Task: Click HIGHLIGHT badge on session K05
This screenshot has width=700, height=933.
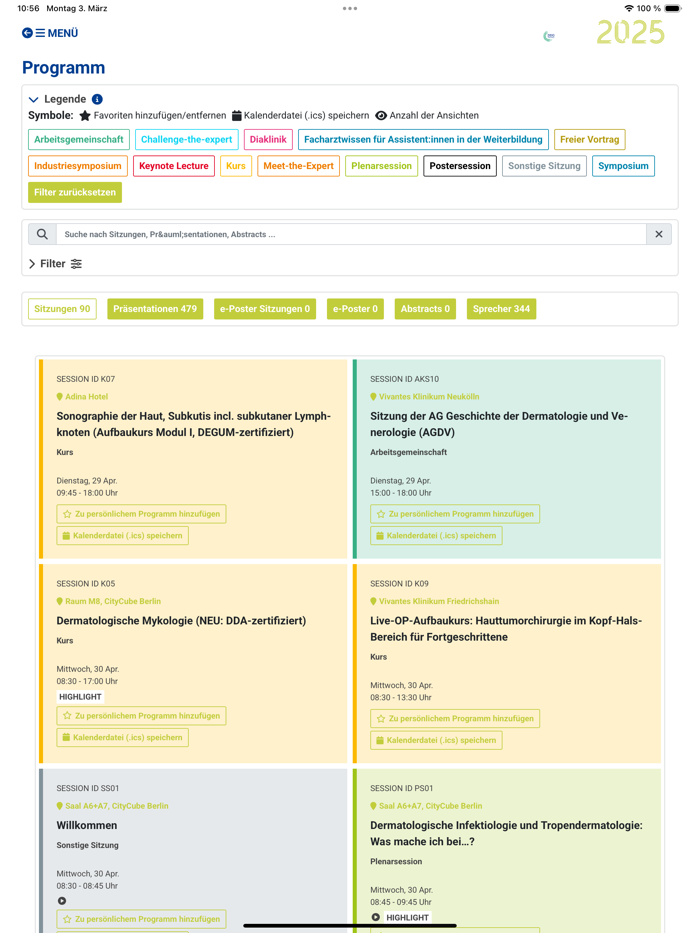Action: tap(80, 697)
